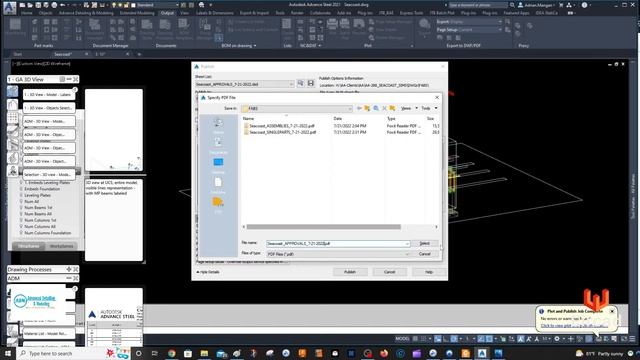Open Documents location in places sidebar
Viewport: 640px width, 360px height.
click(218, 145)
